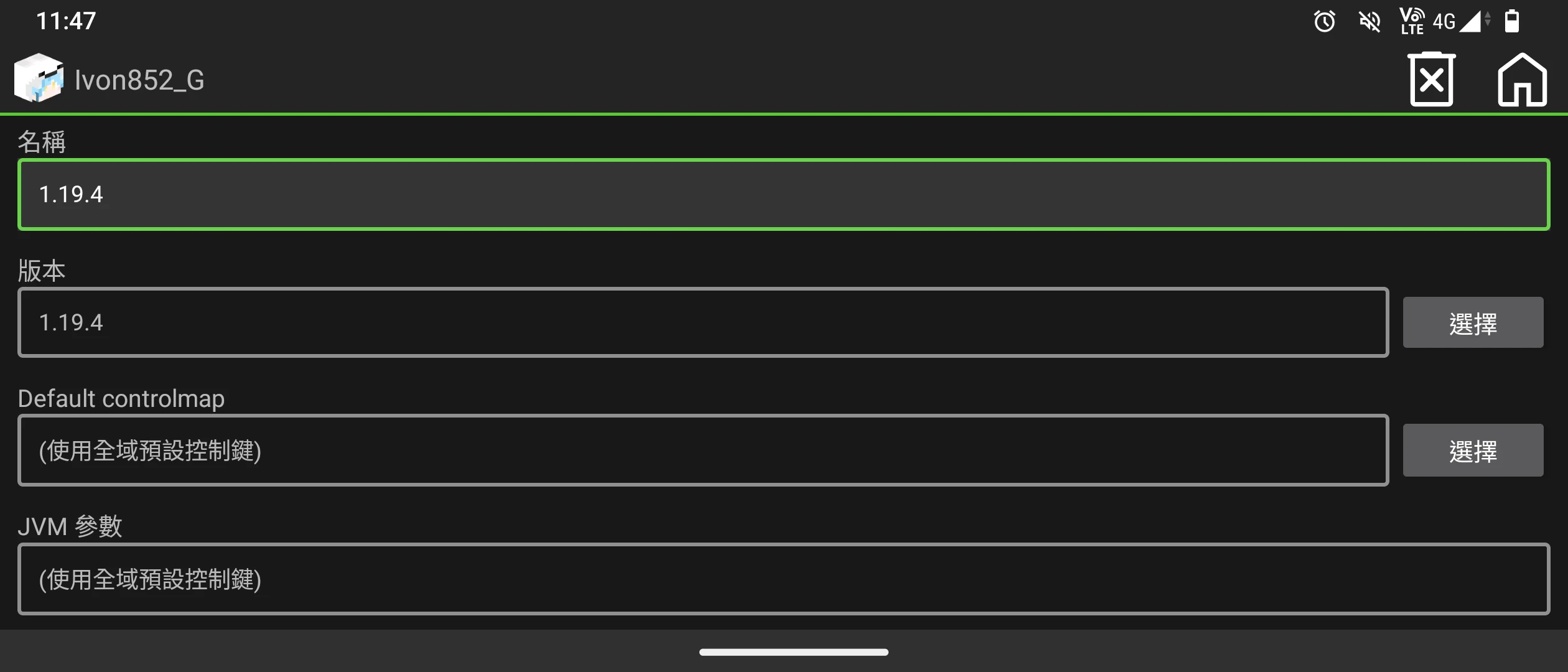Tap the delete profile icon
1568x672 pixels.
1431,80
